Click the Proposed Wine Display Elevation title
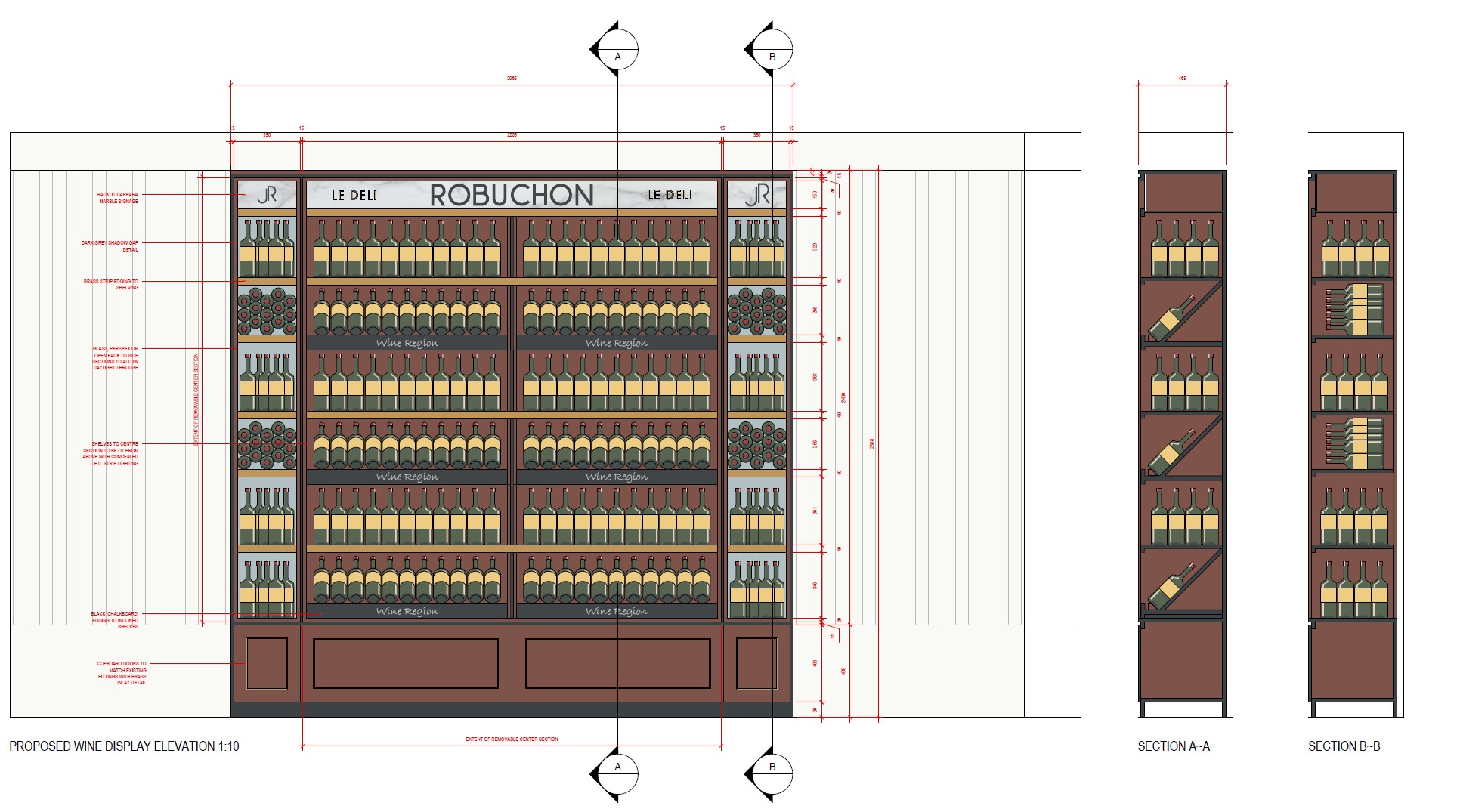This screenshot has height=812, width=1457. (x=124, y=746)
